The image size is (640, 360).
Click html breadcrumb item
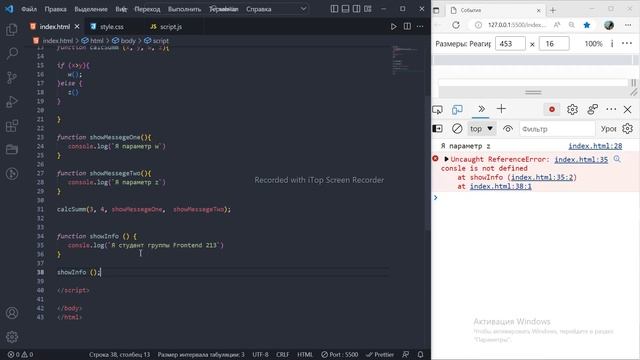(93, 41)
